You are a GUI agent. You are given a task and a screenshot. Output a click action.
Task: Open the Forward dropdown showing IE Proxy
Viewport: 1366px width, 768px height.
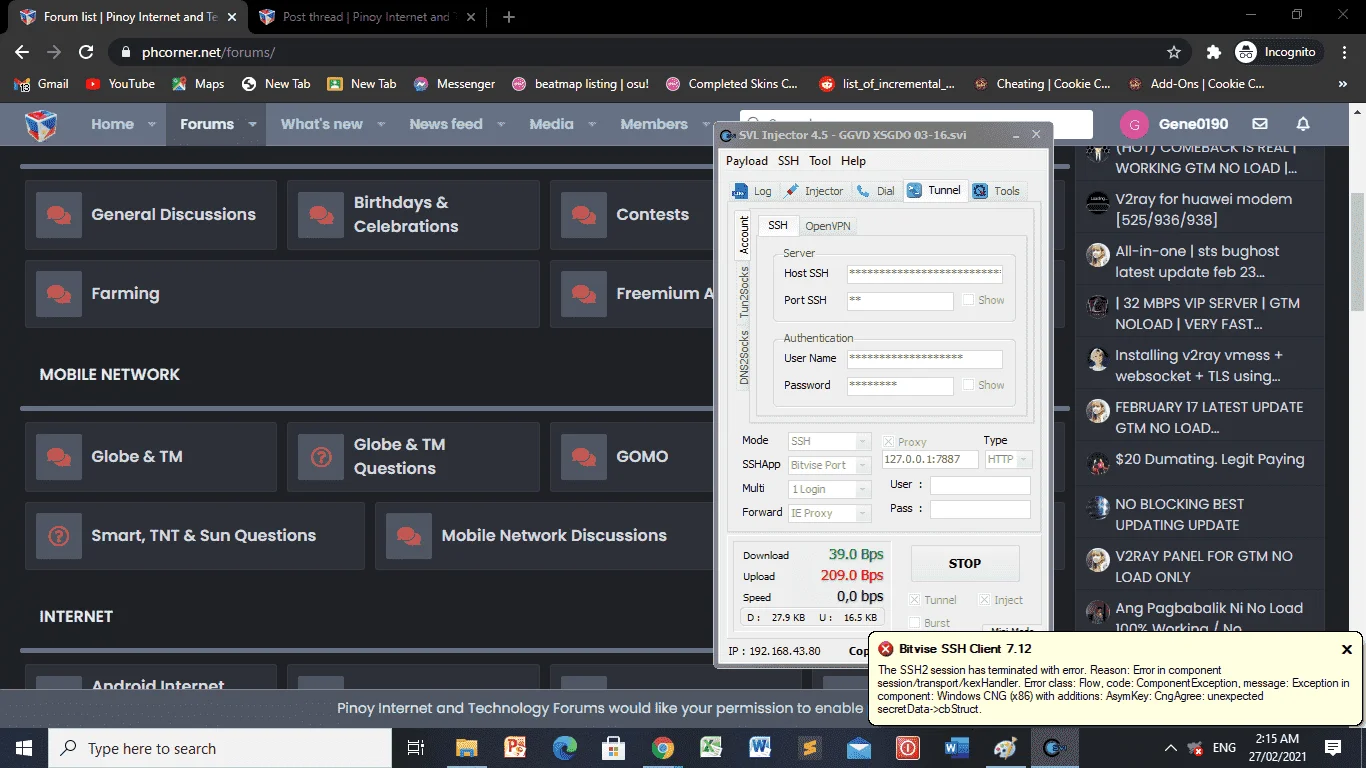(x=829, y=513)
